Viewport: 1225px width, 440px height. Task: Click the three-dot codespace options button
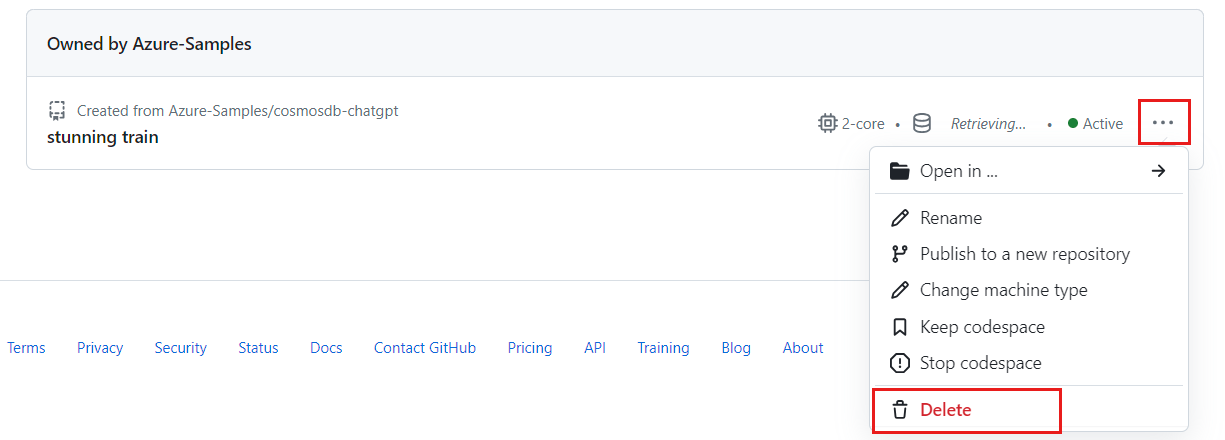pos(1163,123)
